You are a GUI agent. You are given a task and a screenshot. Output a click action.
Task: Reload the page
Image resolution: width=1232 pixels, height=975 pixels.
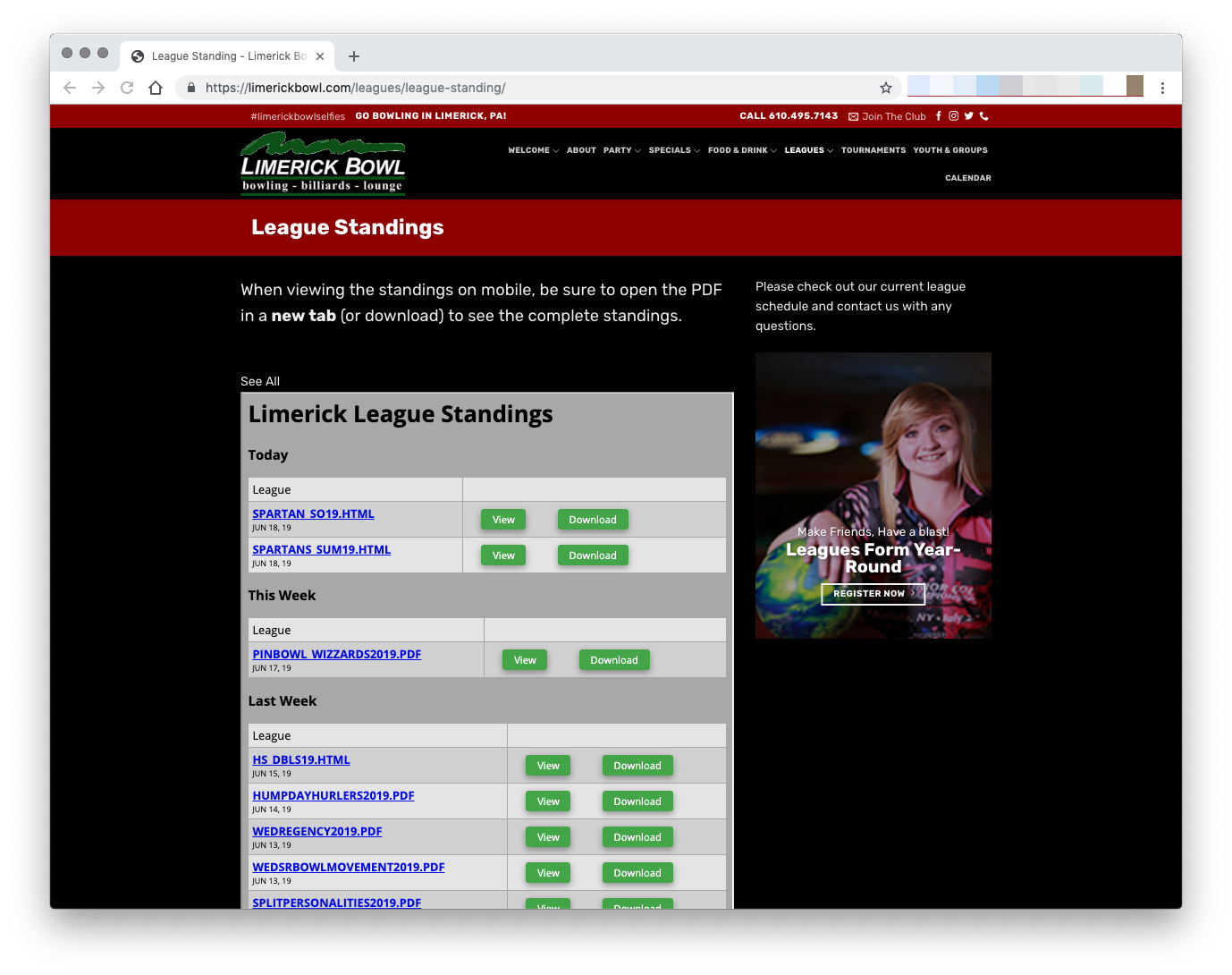(x=127, y=88)
